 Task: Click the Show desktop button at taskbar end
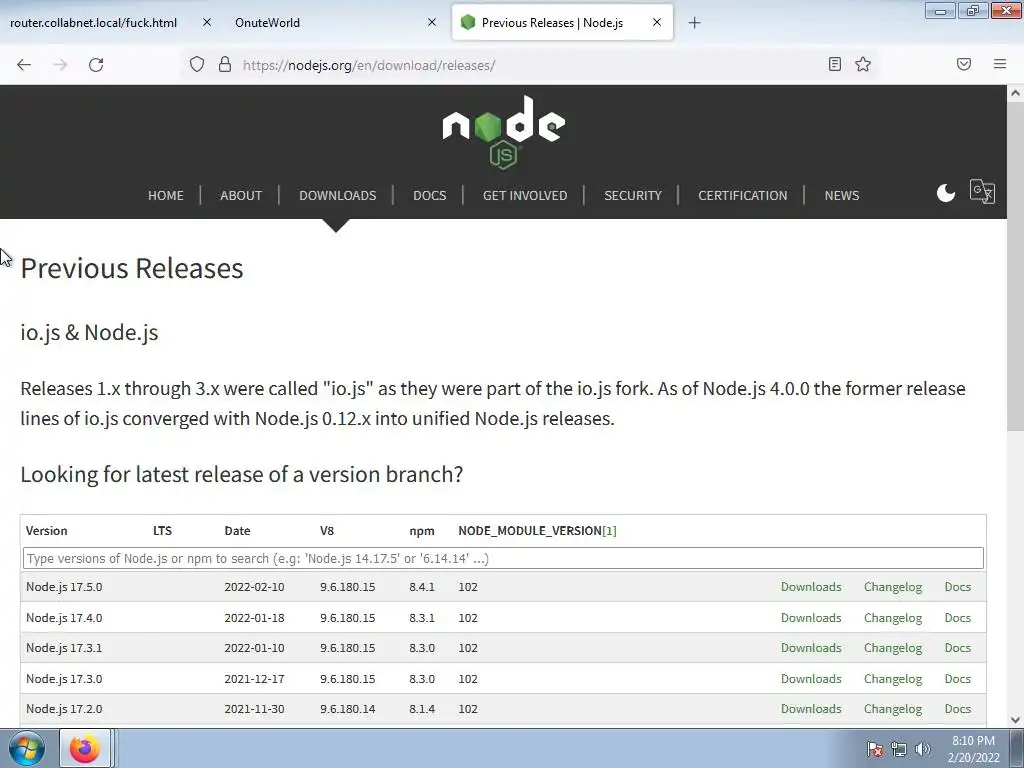pyautogui.click(x=1017, y=749)
